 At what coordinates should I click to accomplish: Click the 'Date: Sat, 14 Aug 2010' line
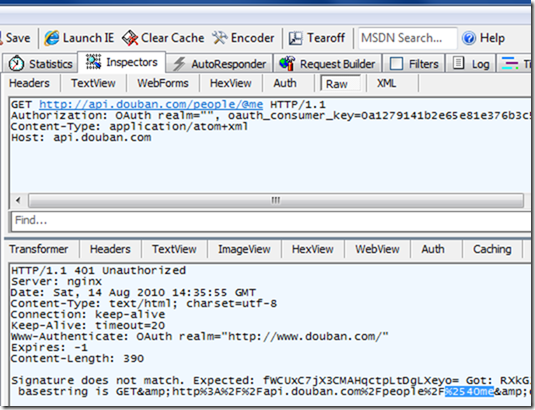tap(133, 293)
